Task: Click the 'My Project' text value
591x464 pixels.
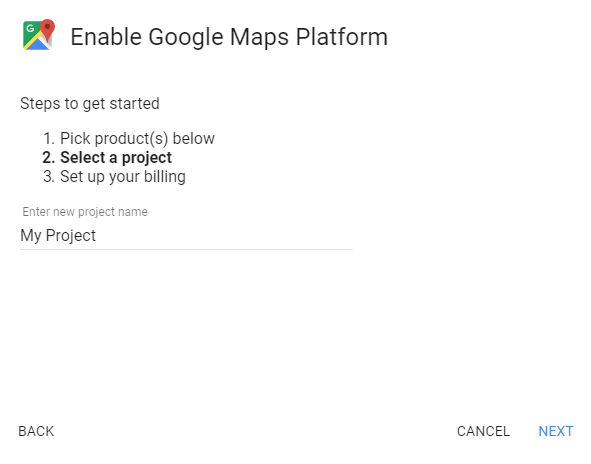Action: tap(58, 236)
